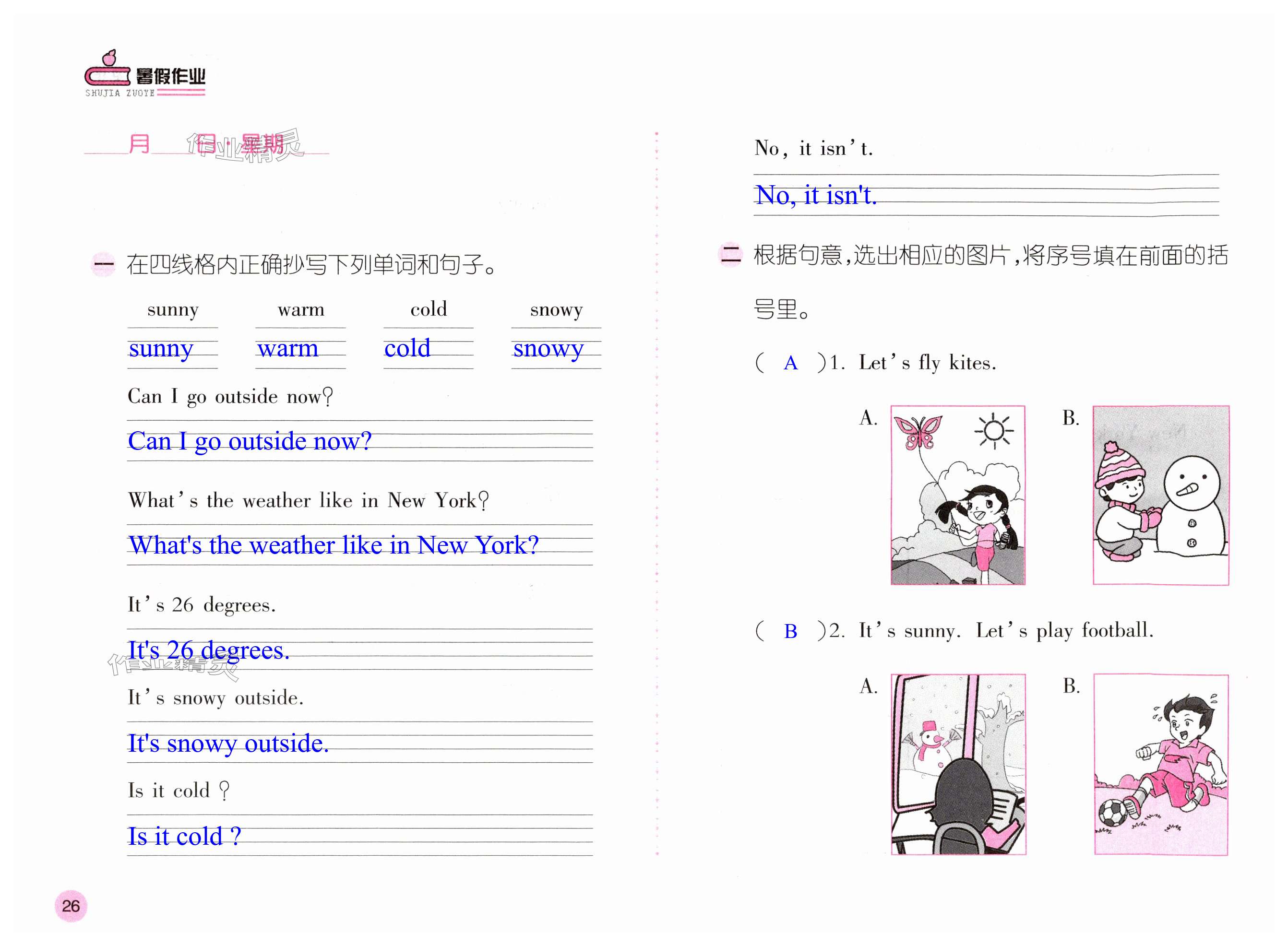Screen dimensions: 1288x945
Task: Select the snowy window picture A
Action: [x=958, y=764]
